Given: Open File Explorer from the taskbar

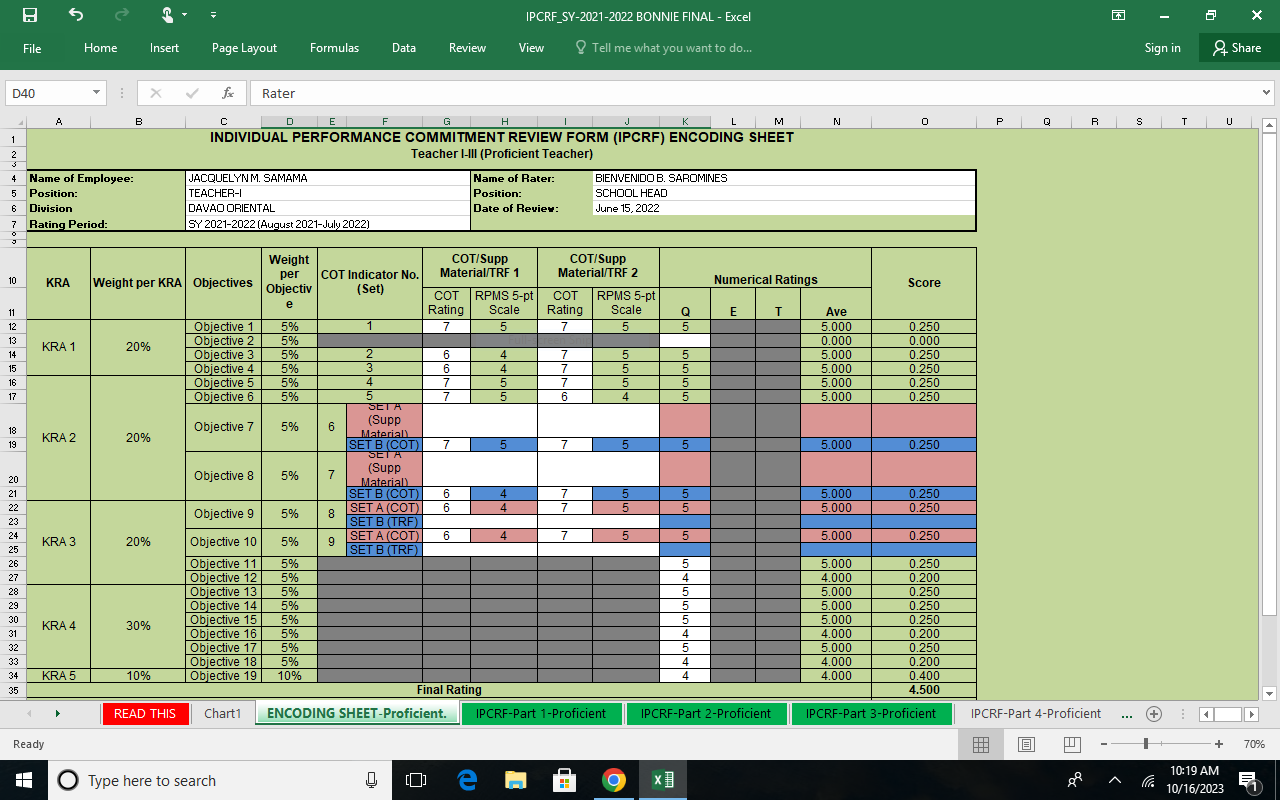Looking at the screenshot, I should [515, 780].
